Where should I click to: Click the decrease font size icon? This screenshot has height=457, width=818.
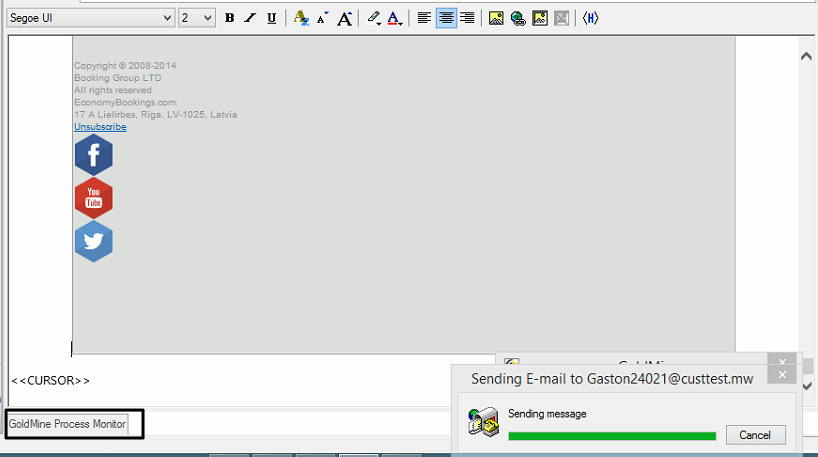(x=323, y=18)
